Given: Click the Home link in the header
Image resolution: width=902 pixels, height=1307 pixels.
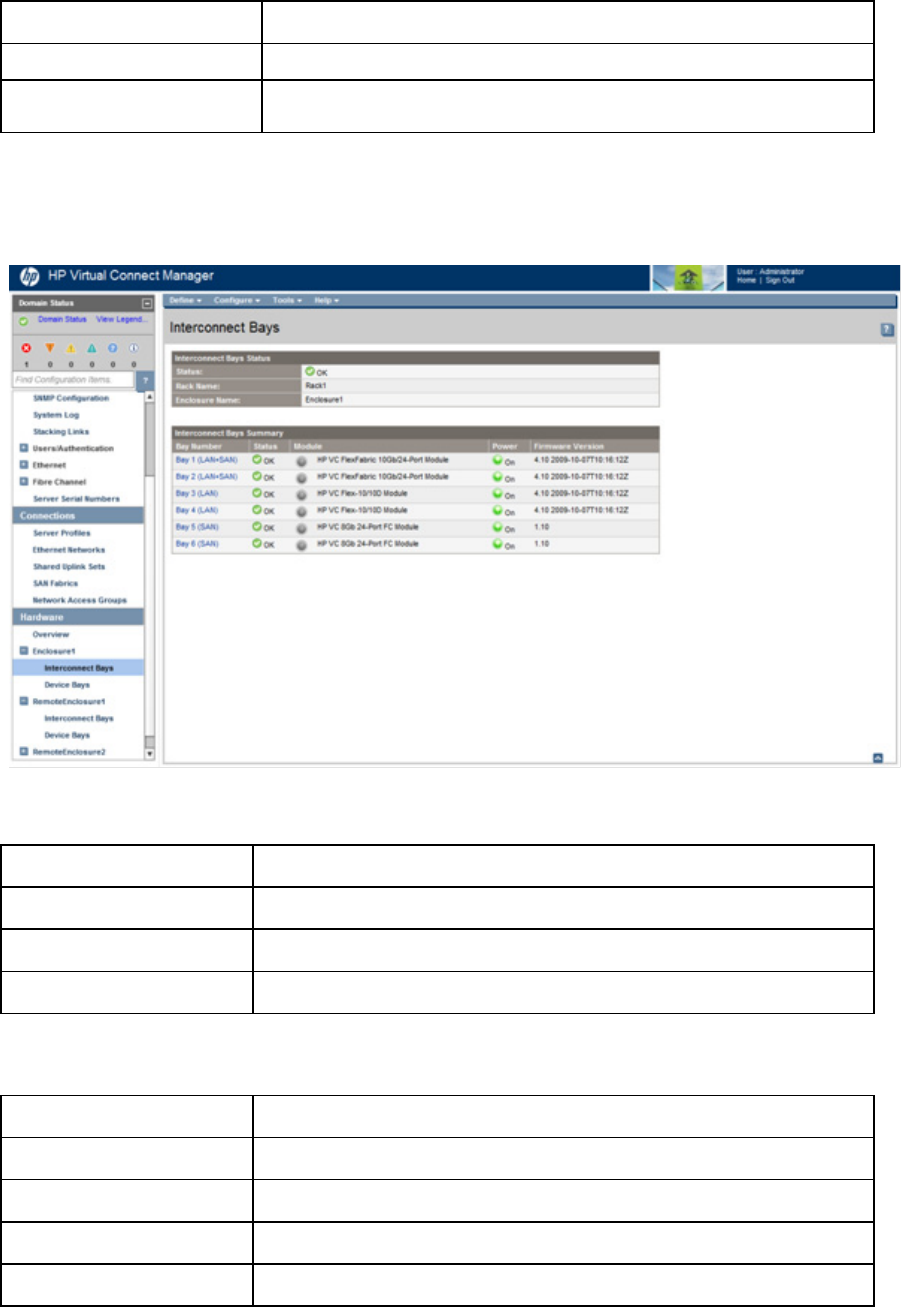Looking at the screenshot, I should 746,281.
